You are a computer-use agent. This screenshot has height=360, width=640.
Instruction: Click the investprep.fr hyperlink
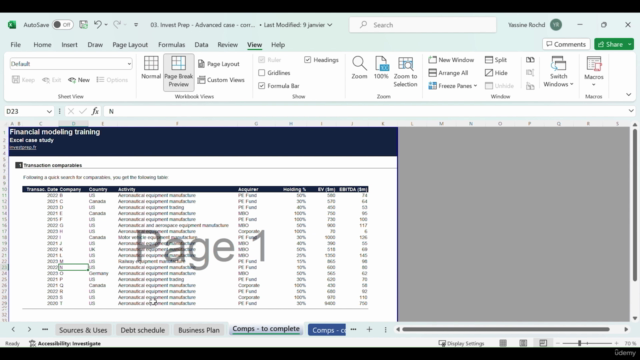pos(23,147)
